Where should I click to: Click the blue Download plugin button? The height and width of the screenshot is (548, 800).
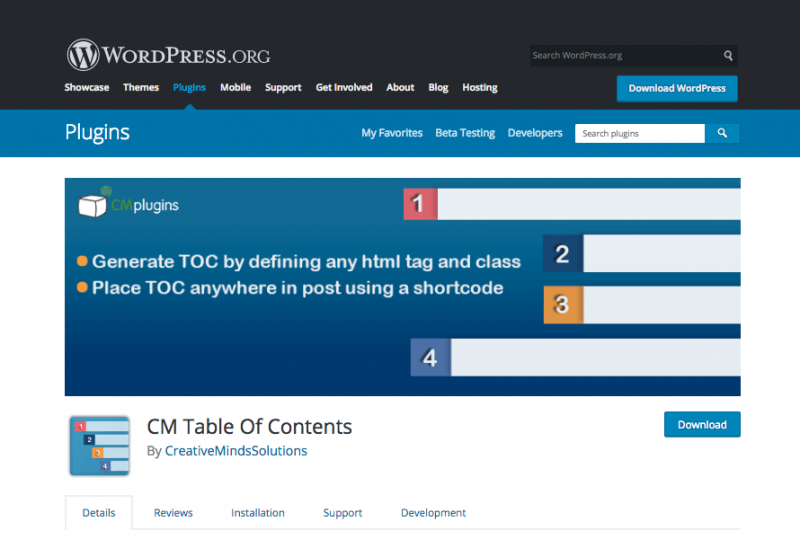pos(702,425)
